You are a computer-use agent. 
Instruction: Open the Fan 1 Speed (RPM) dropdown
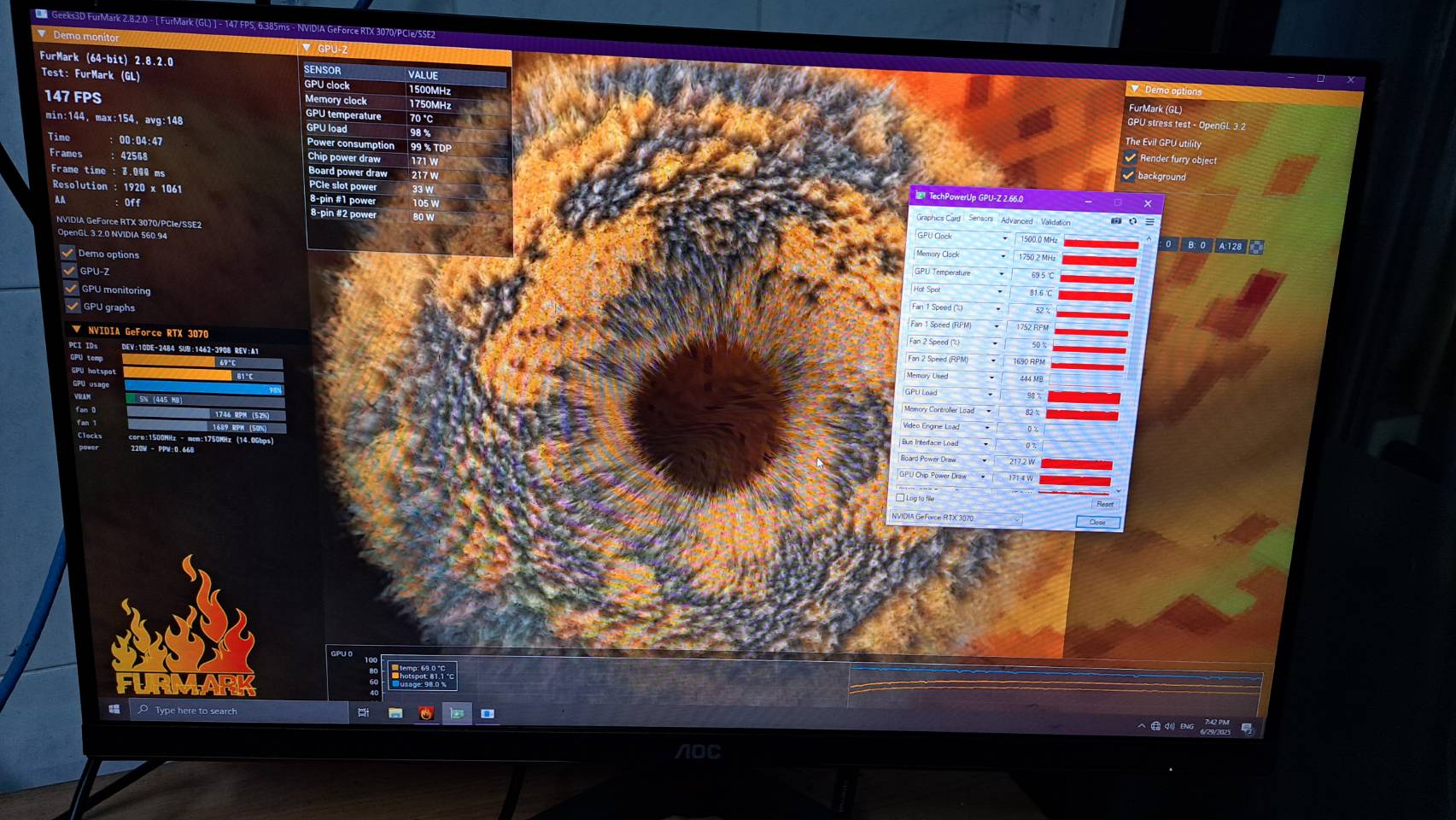pos(996,326)
